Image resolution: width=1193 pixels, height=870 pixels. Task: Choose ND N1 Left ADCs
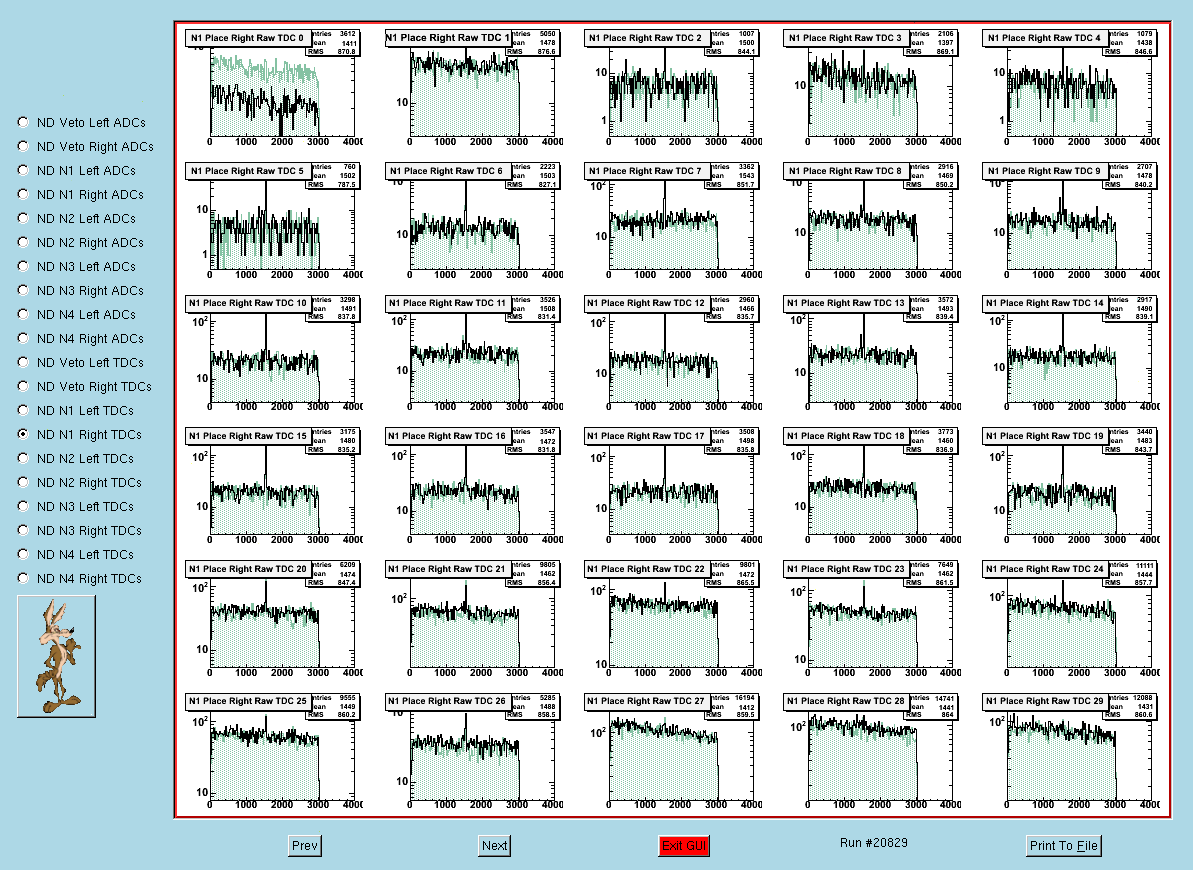coord(23,170)
